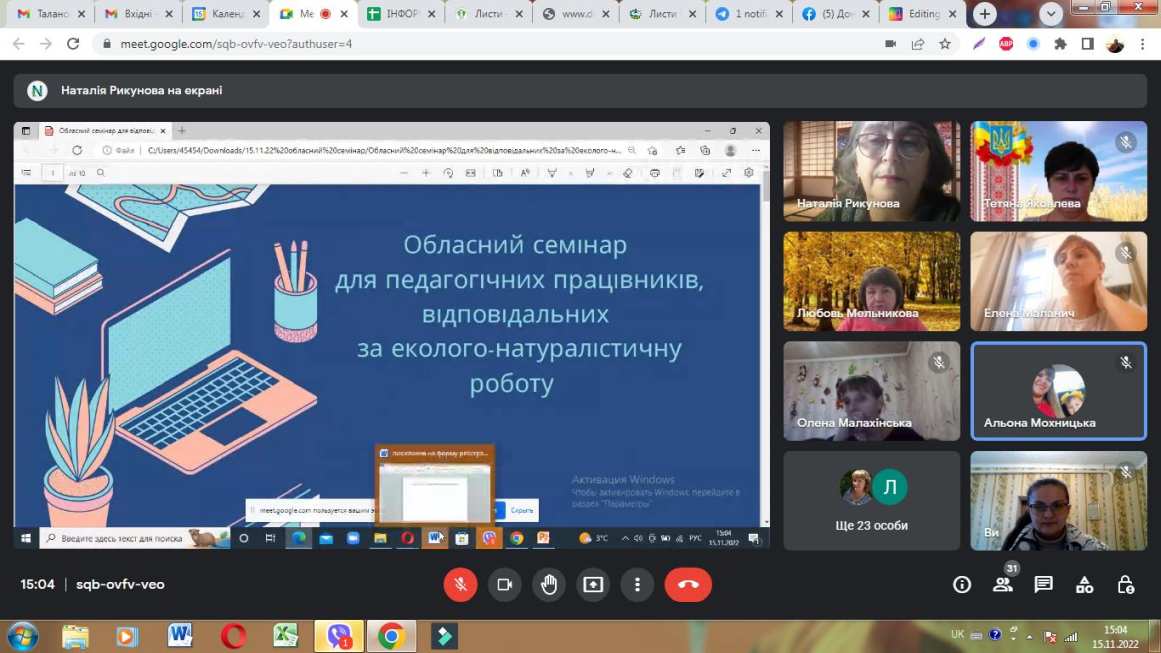The height and width of the screenshot is (653, 1161).
Task: Open the chat with everyone panel
Action: click(1043, 585)
